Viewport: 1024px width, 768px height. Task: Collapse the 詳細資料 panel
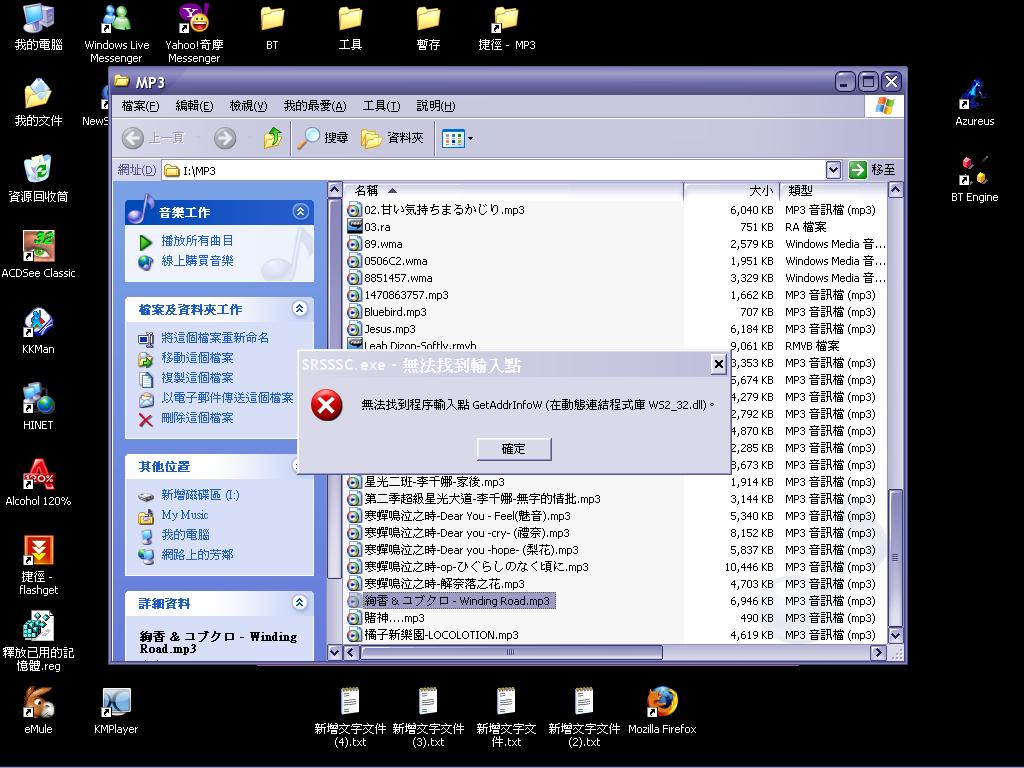click(300, 603)
